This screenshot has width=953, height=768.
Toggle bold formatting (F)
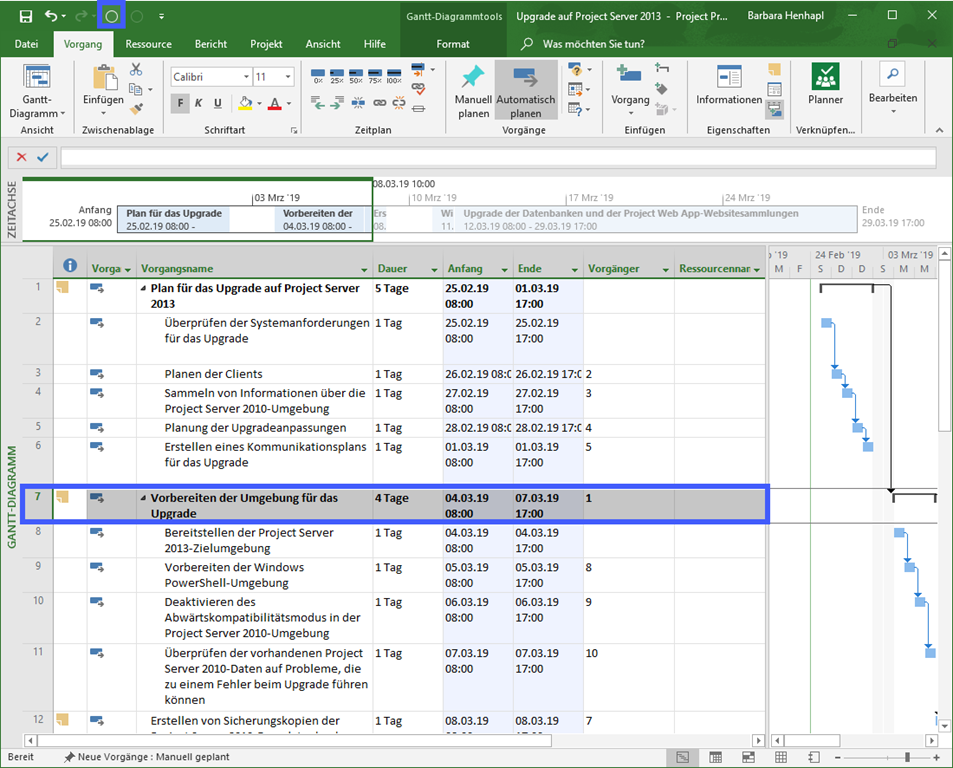pos(181,103)
